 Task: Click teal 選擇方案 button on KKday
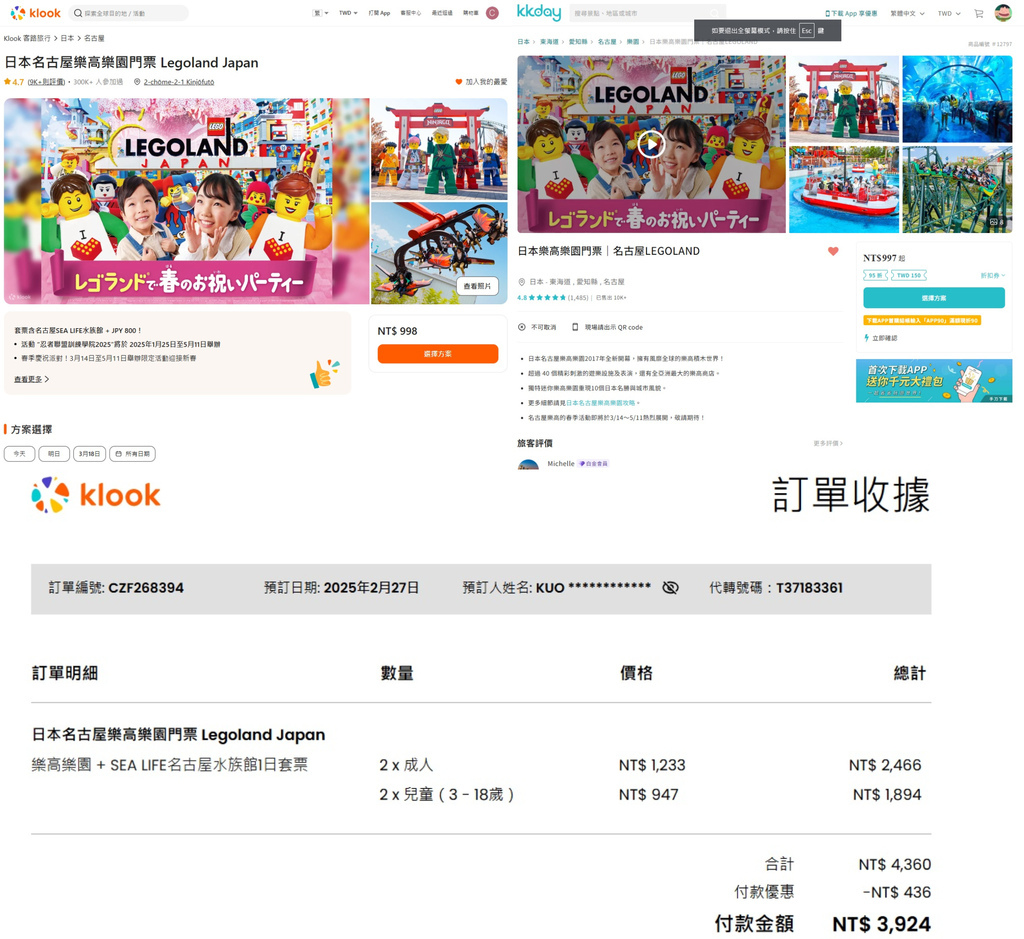(934, 298)
